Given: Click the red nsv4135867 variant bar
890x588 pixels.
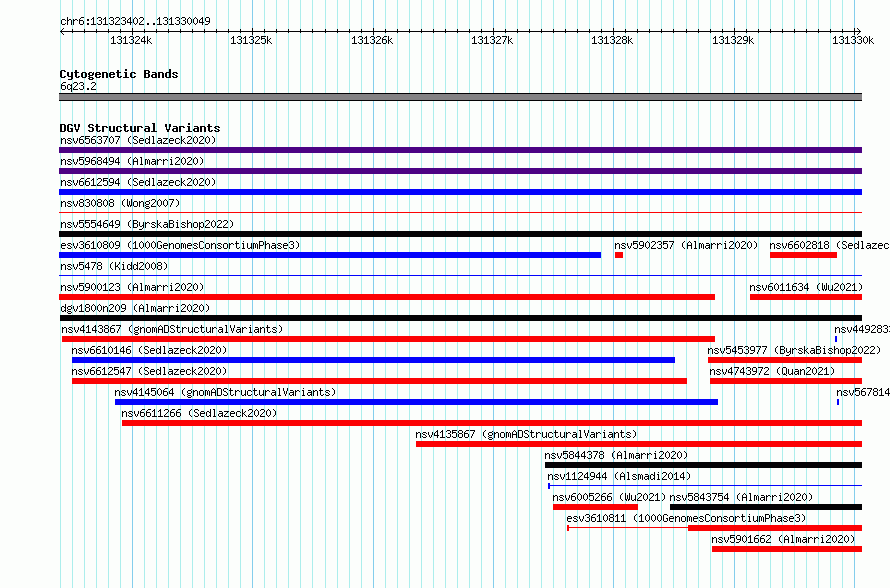Looking at the screenshot, I should 639,444.
